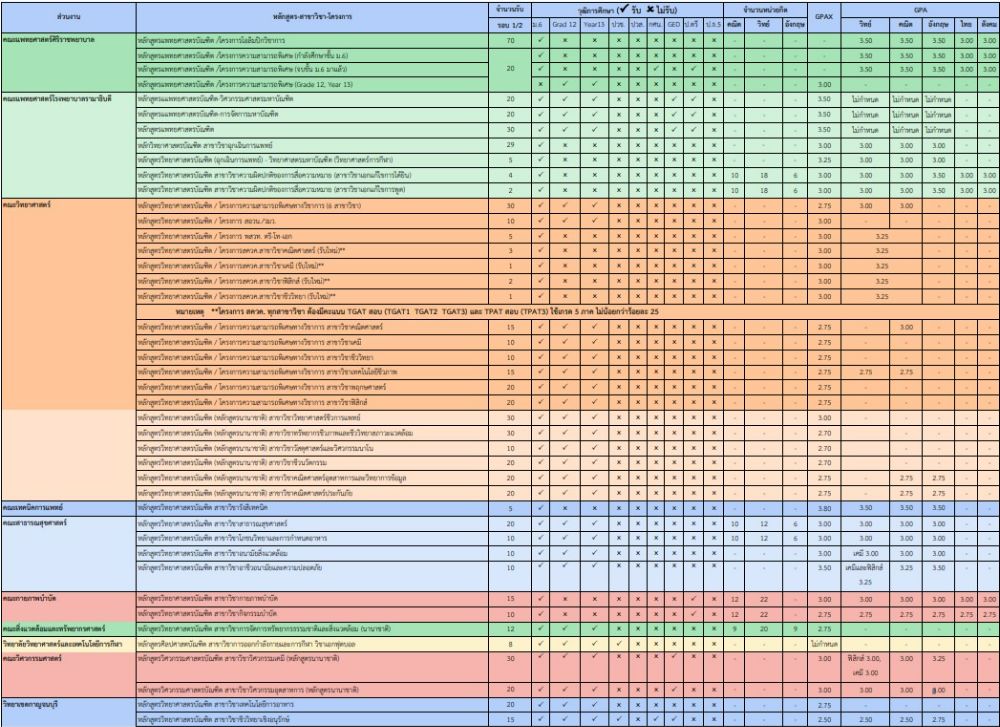Toggle the GED mark for คณะสาธารณสุขศาสตร์ first row
The width and height of the screenshot is (1000, 727).
[x=674, y=522]
